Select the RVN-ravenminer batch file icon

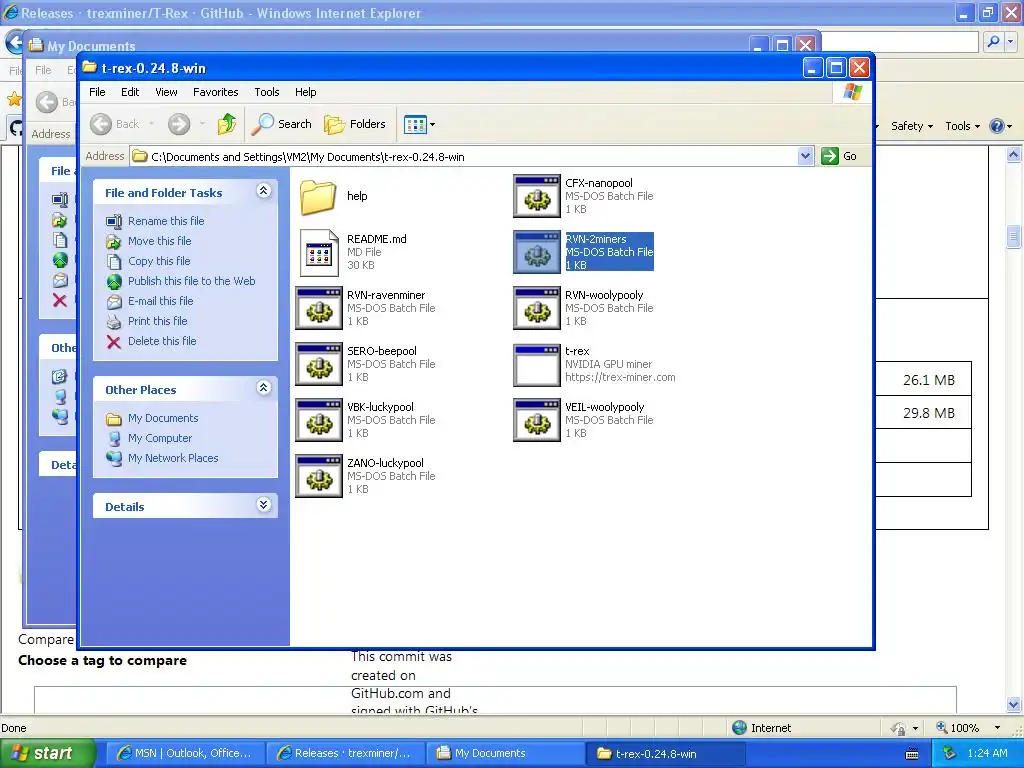tap(319, 308)
